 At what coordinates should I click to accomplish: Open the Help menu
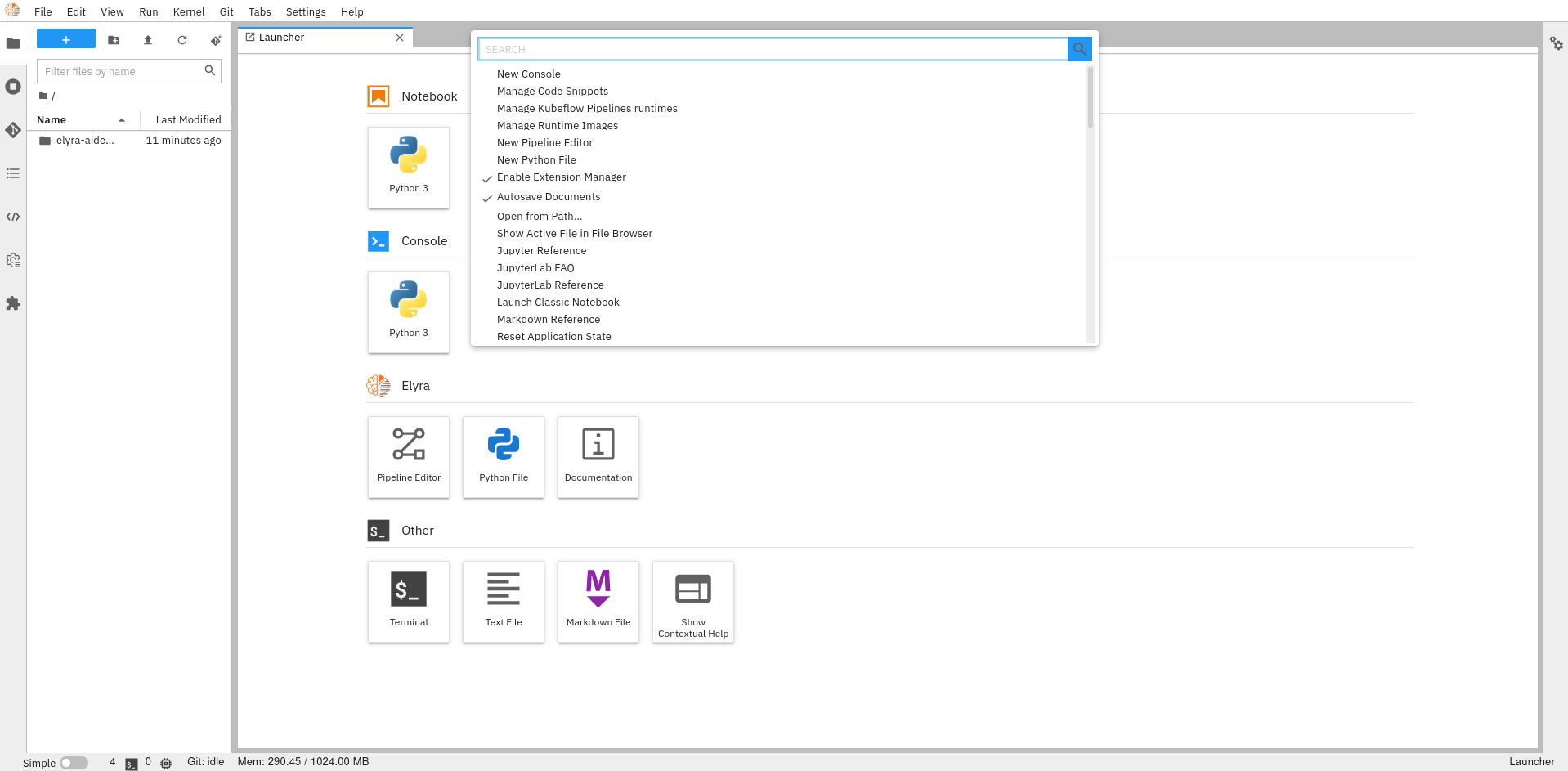[x=352, y=11]
